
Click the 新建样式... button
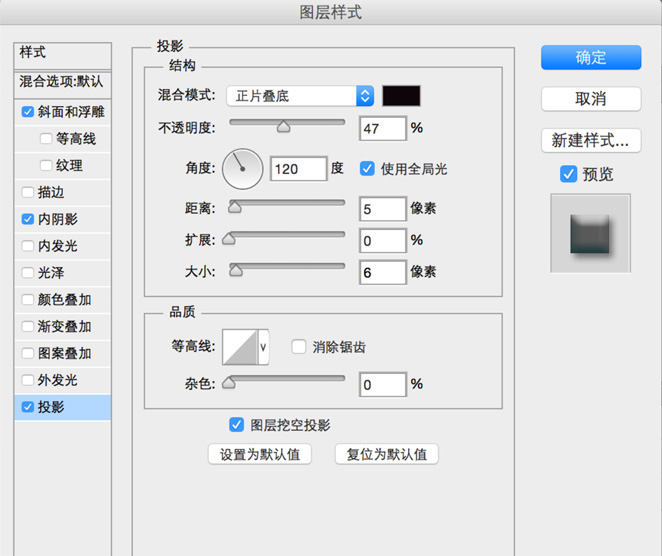tap(590, 139)
